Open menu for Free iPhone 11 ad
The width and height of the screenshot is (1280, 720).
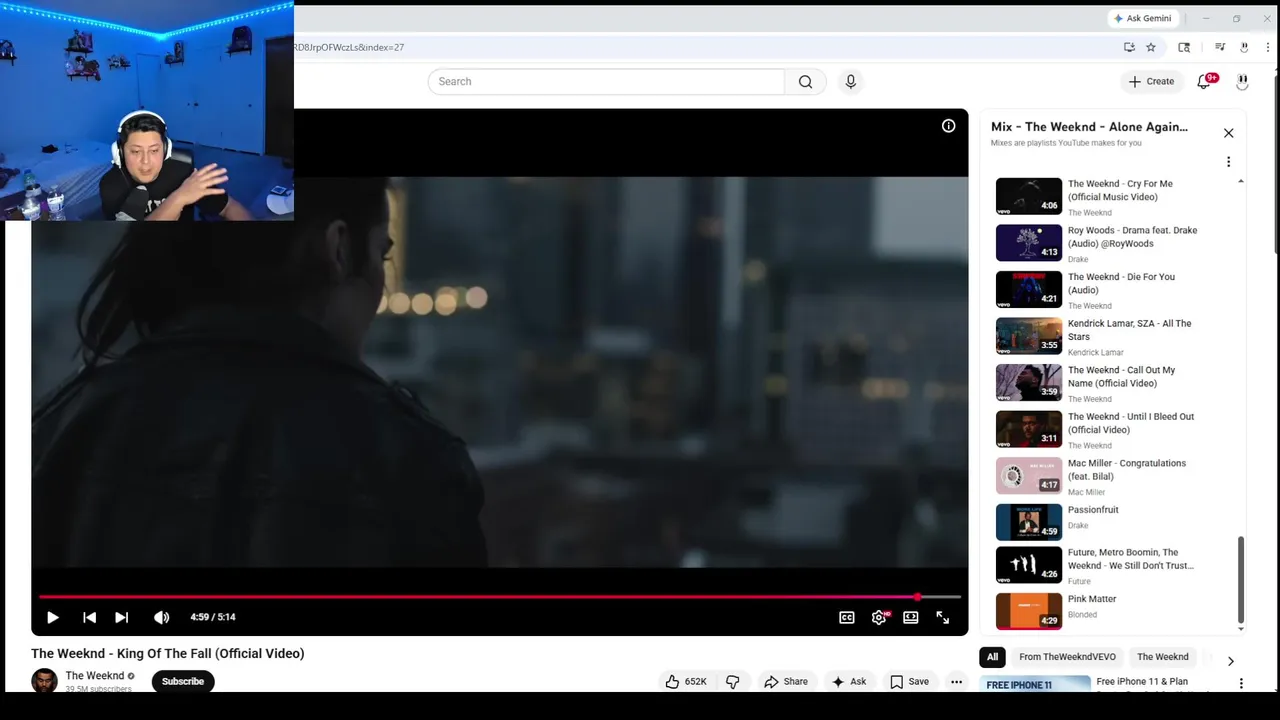point(1241,684)
